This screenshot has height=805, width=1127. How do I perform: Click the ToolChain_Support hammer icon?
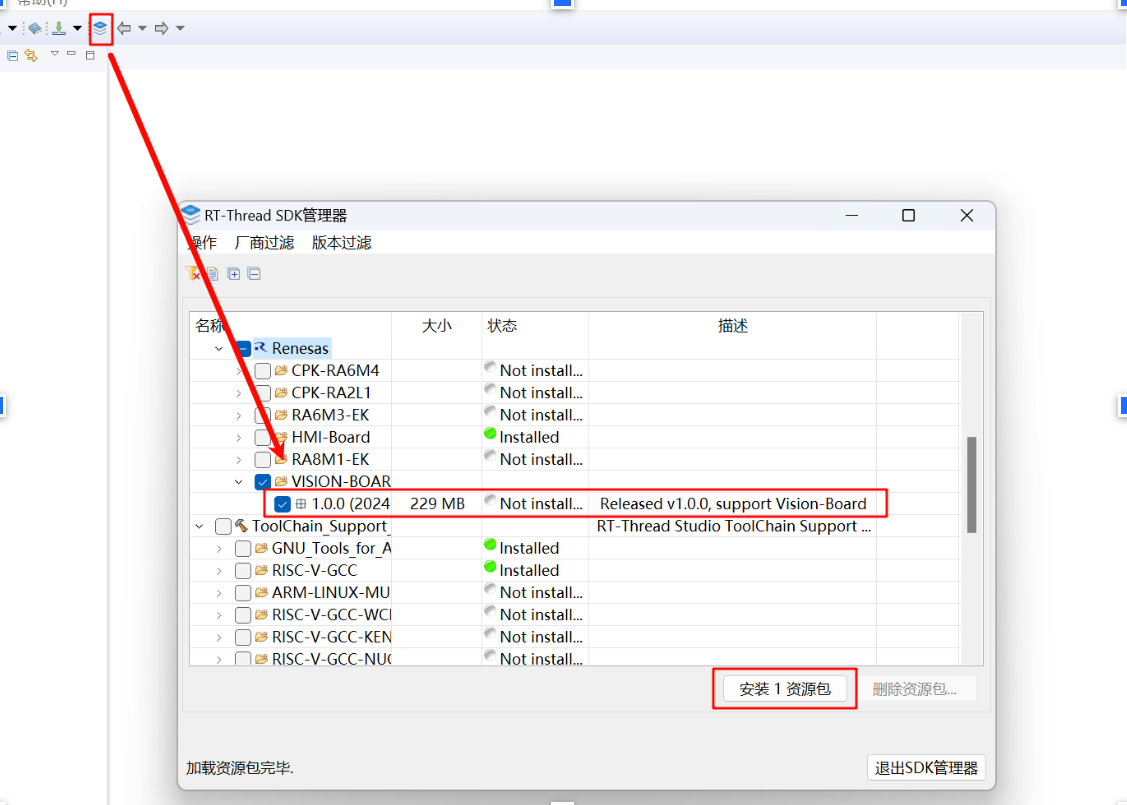pyautogui.click(x=242, y=525)
